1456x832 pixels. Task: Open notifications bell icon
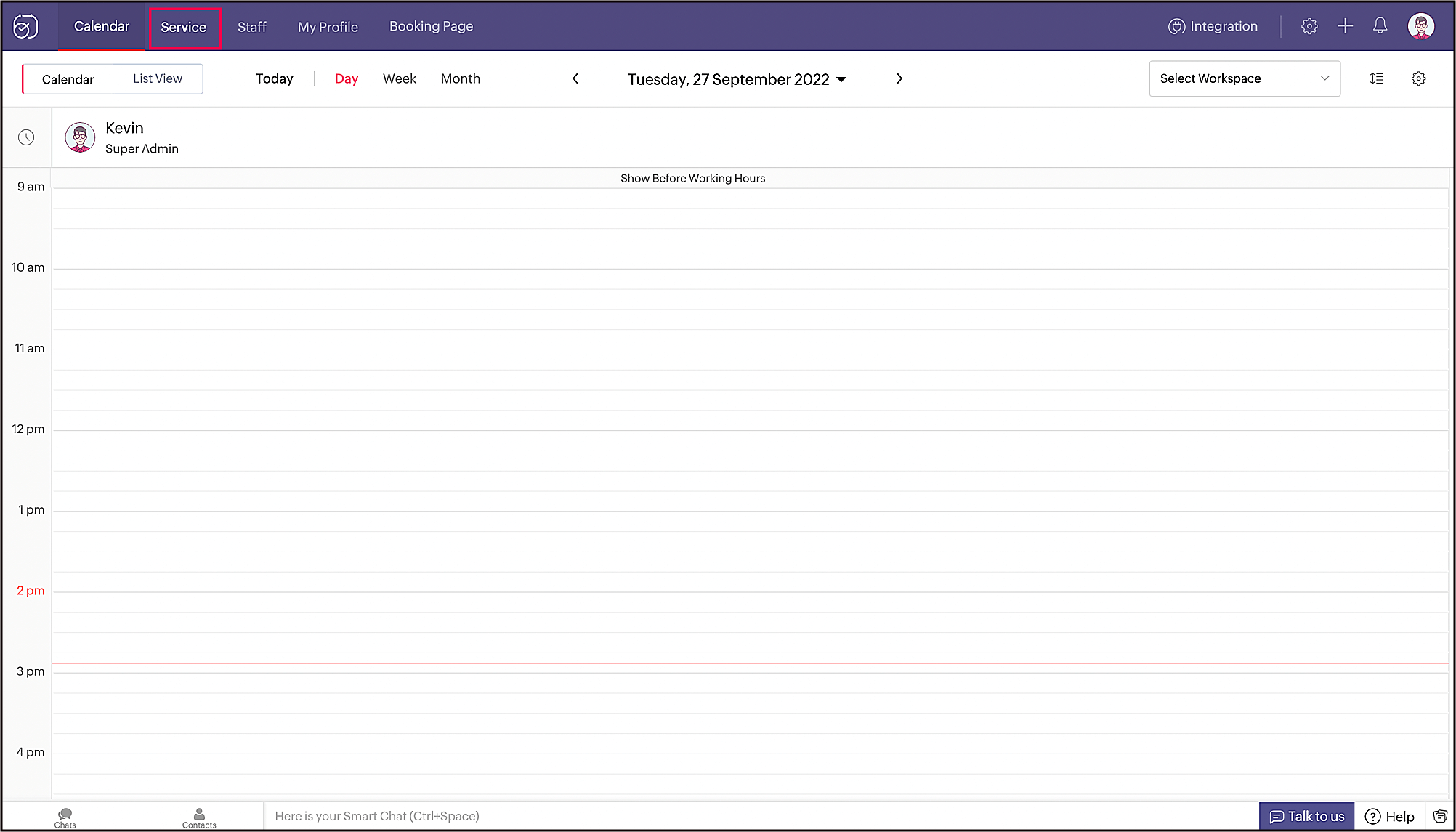point(1380,26)
